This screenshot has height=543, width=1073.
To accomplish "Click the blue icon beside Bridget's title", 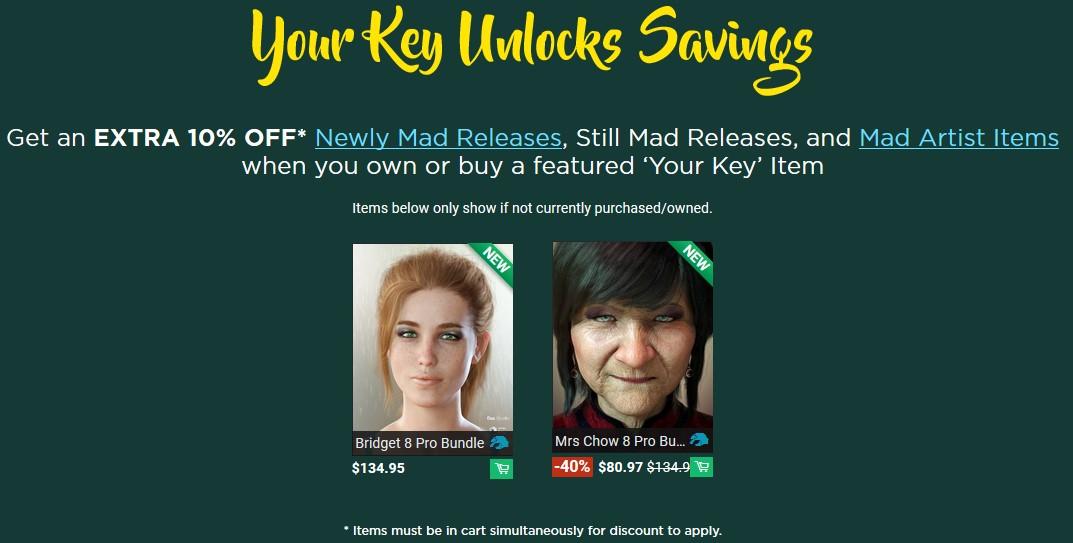I will coord(499,443).
